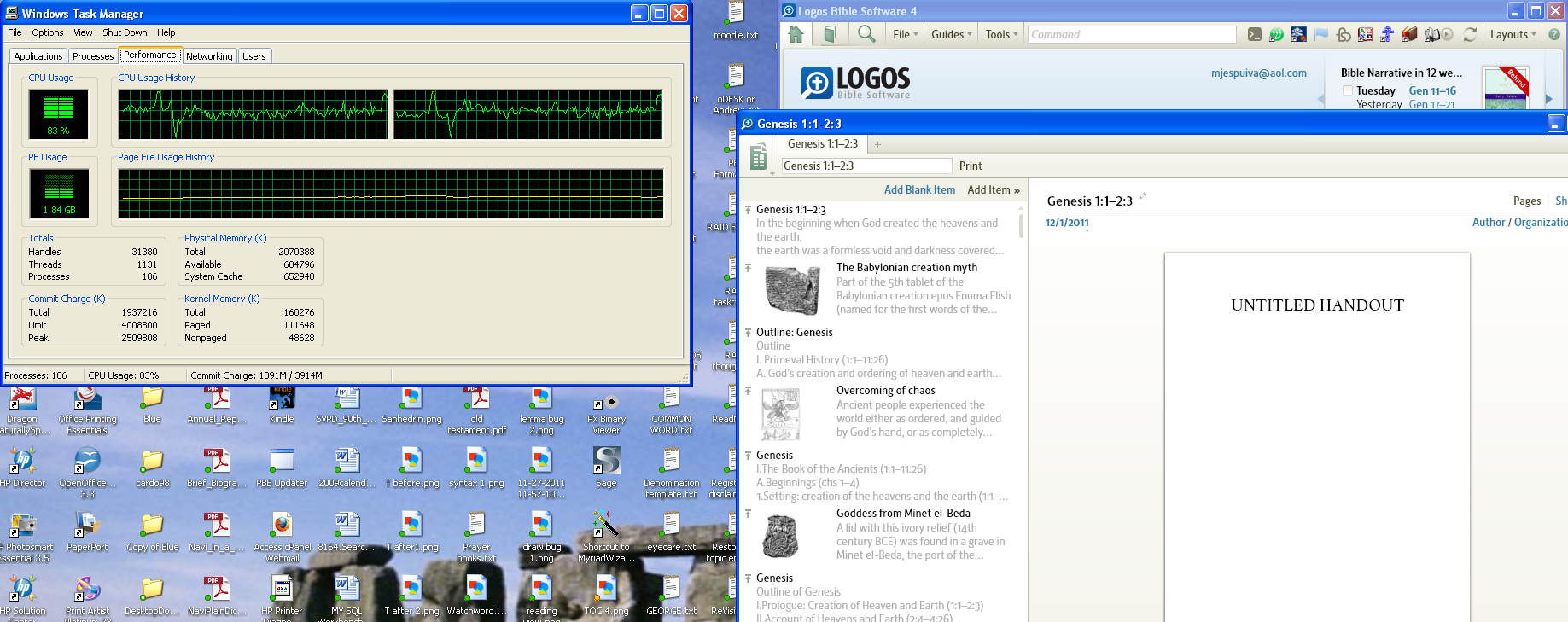Show next reading plan with right arrow
The image size is (1568, 622).
pyautogui.click(x=1548, y=99)
